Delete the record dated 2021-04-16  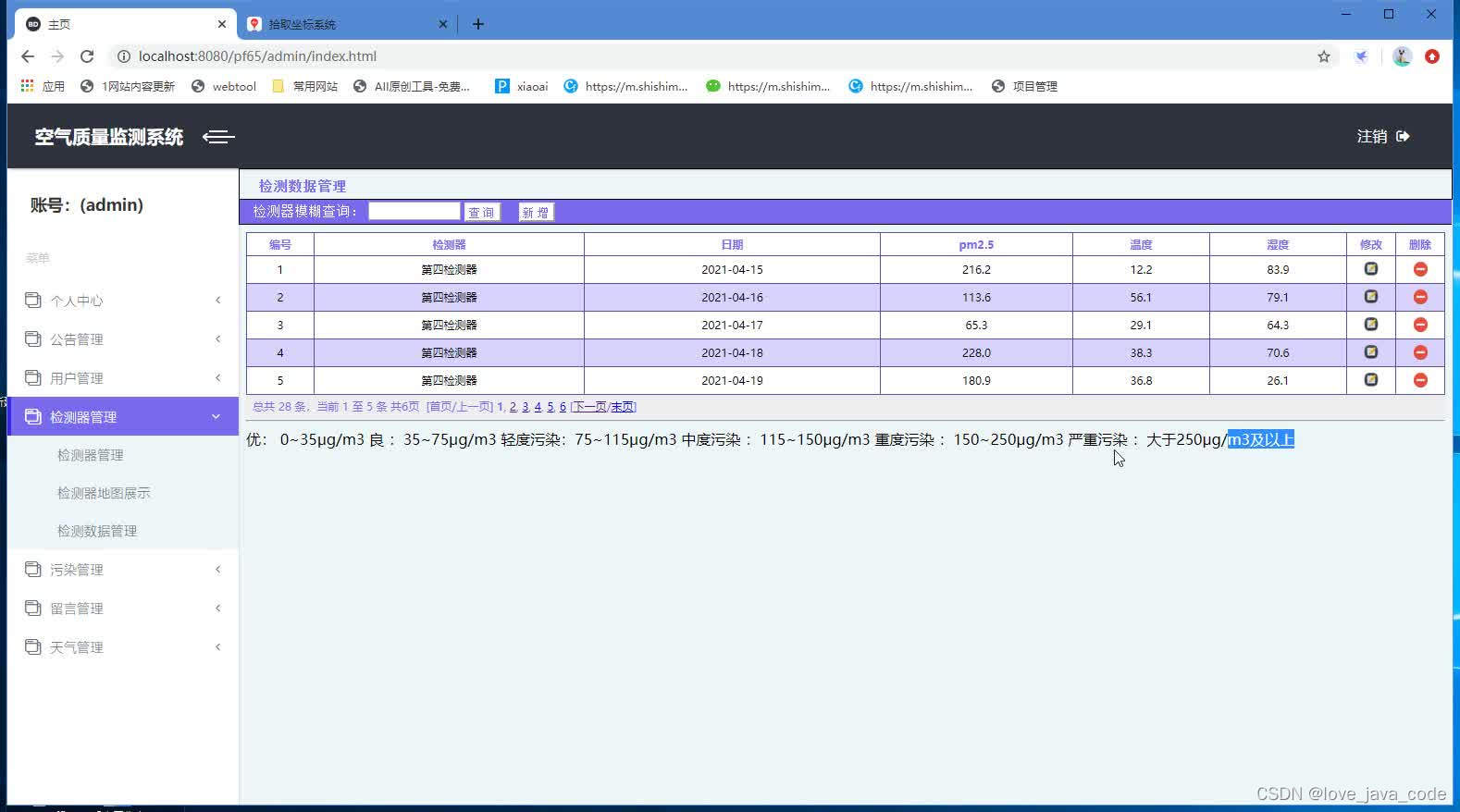(x=1420, y=297)
